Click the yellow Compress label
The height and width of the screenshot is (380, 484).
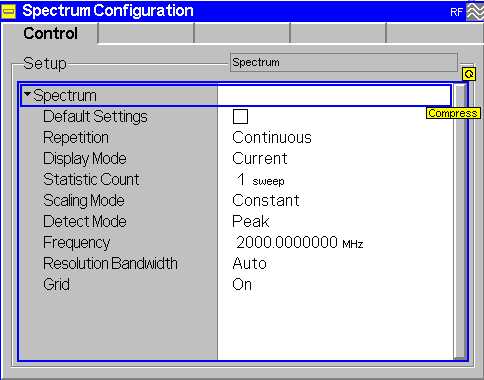pos(453,113)
